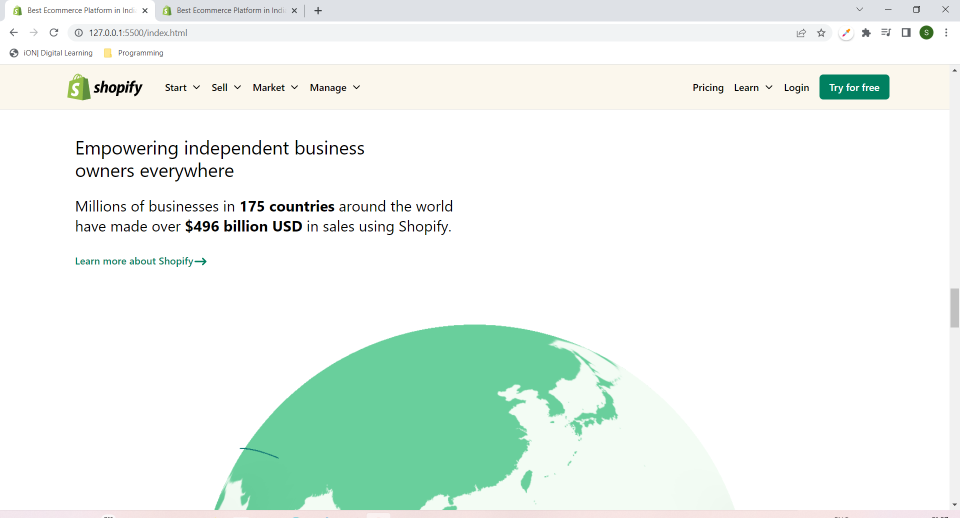
Task: Open the media control icon in the toolbar
Action: 886,32
